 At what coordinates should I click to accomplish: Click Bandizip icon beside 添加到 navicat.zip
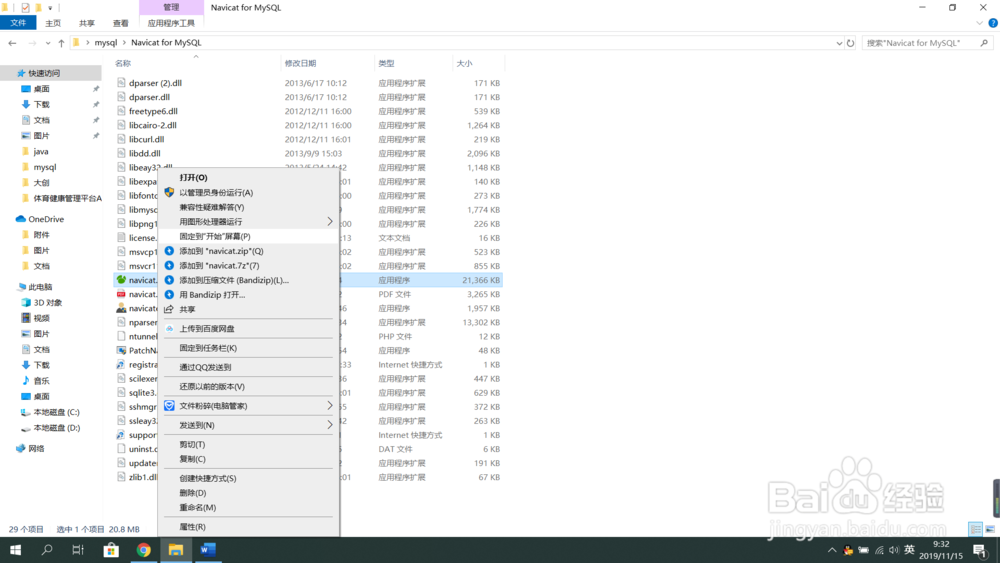(x=169, y=251)
